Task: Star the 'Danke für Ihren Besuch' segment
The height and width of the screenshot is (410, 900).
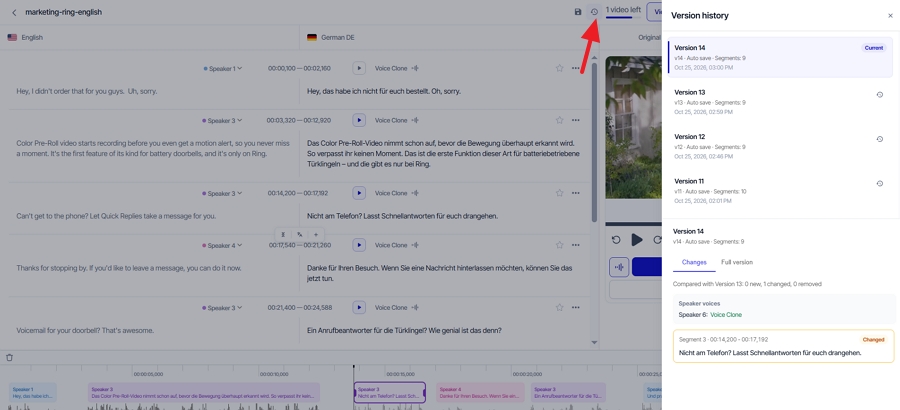Action: (x=559, y=245)
